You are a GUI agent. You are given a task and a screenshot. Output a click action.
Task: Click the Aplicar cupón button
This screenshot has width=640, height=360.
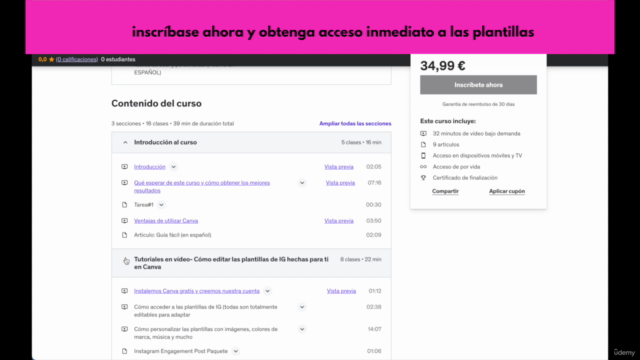[507, 191]
